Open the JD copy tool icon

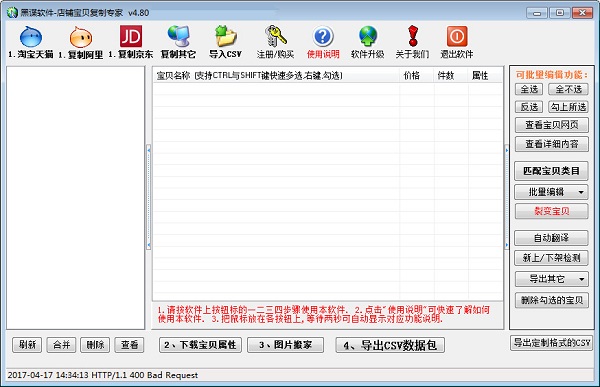pyautogui.click(x=131, y=36)
